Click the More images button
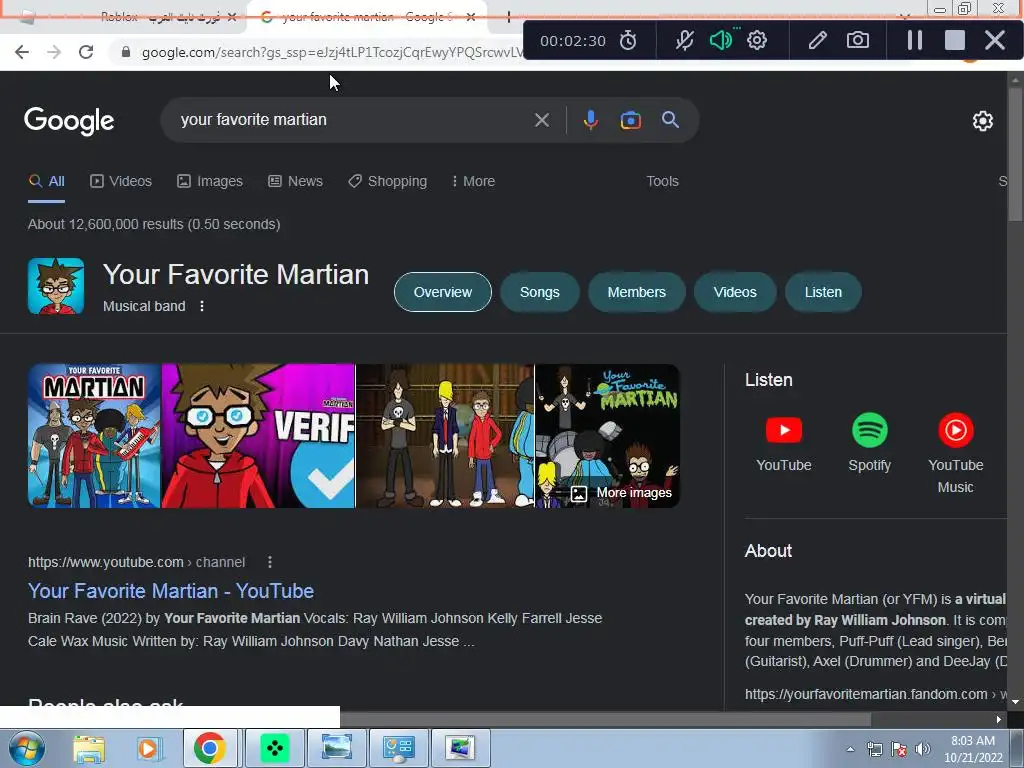This screenshot has height=768, width=1024. pos(621,493)
